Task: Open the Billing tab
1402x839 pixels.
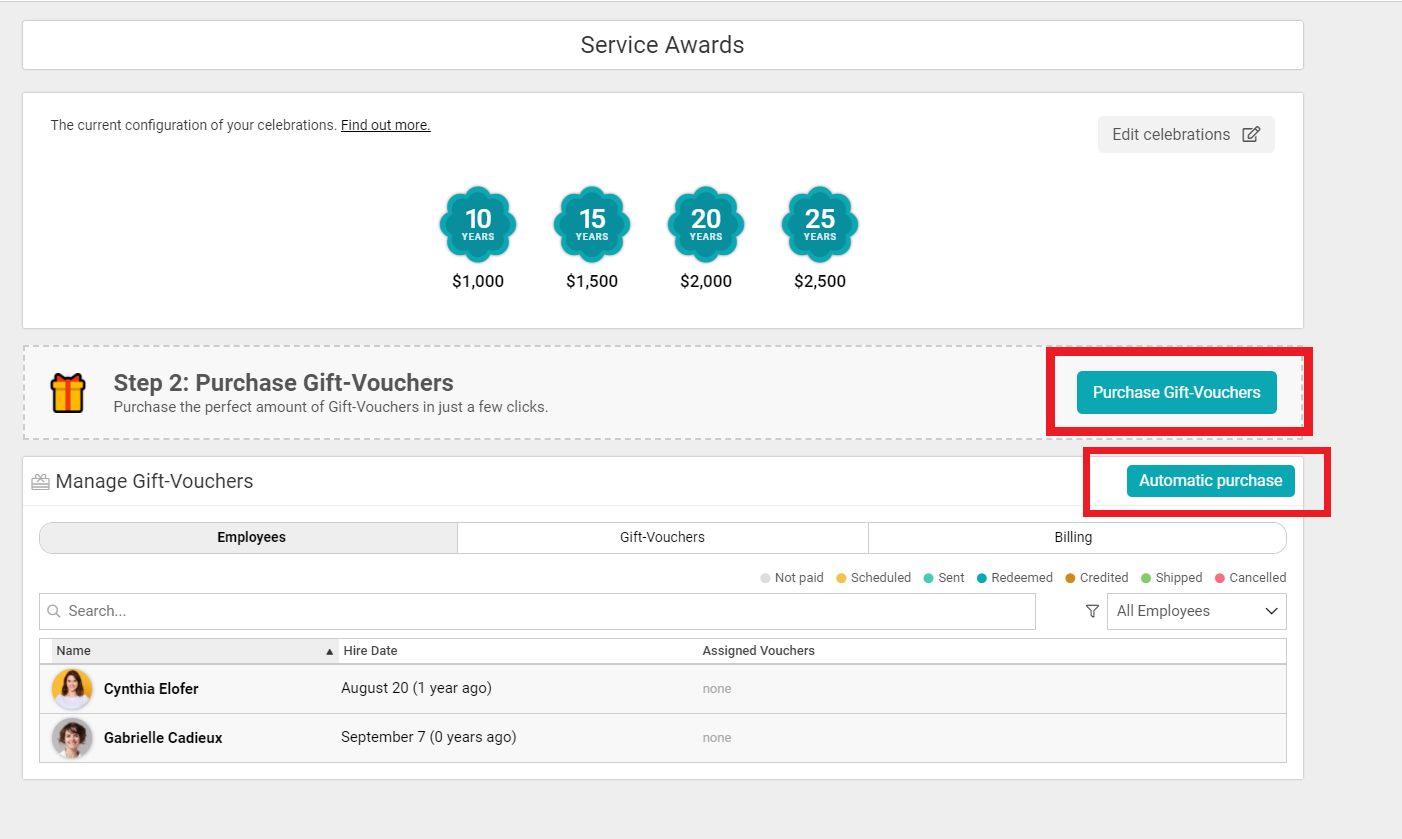Action: click(x=1073, y=537)
